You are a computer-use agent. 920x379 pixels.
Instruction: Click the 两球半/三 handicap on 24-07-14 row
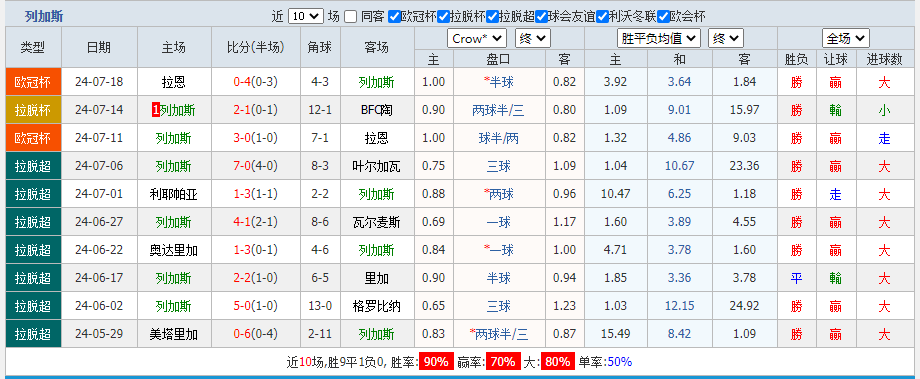point(499,110)
